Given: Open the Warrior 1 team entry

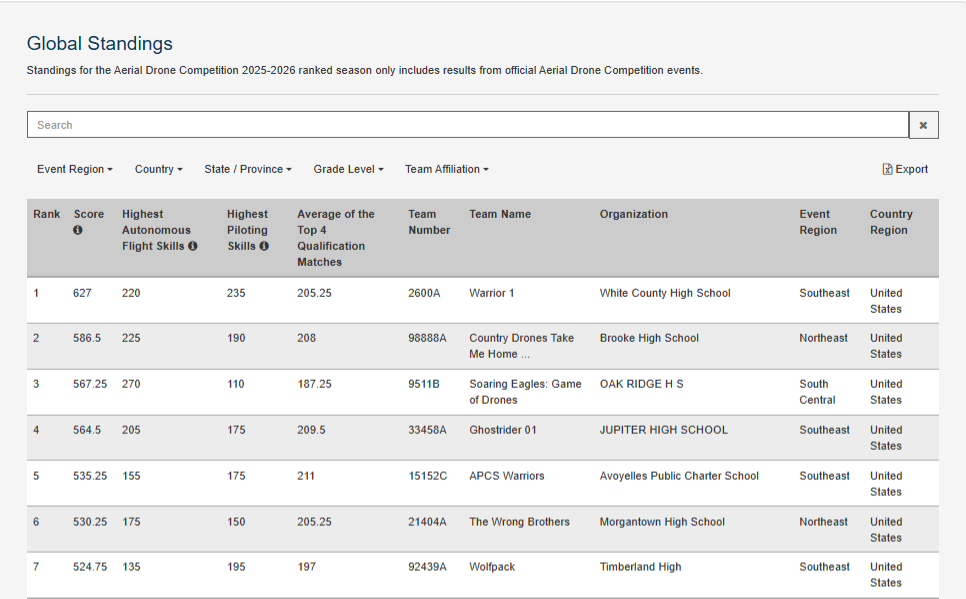Looking at the screenshot, I should (492, 293).
